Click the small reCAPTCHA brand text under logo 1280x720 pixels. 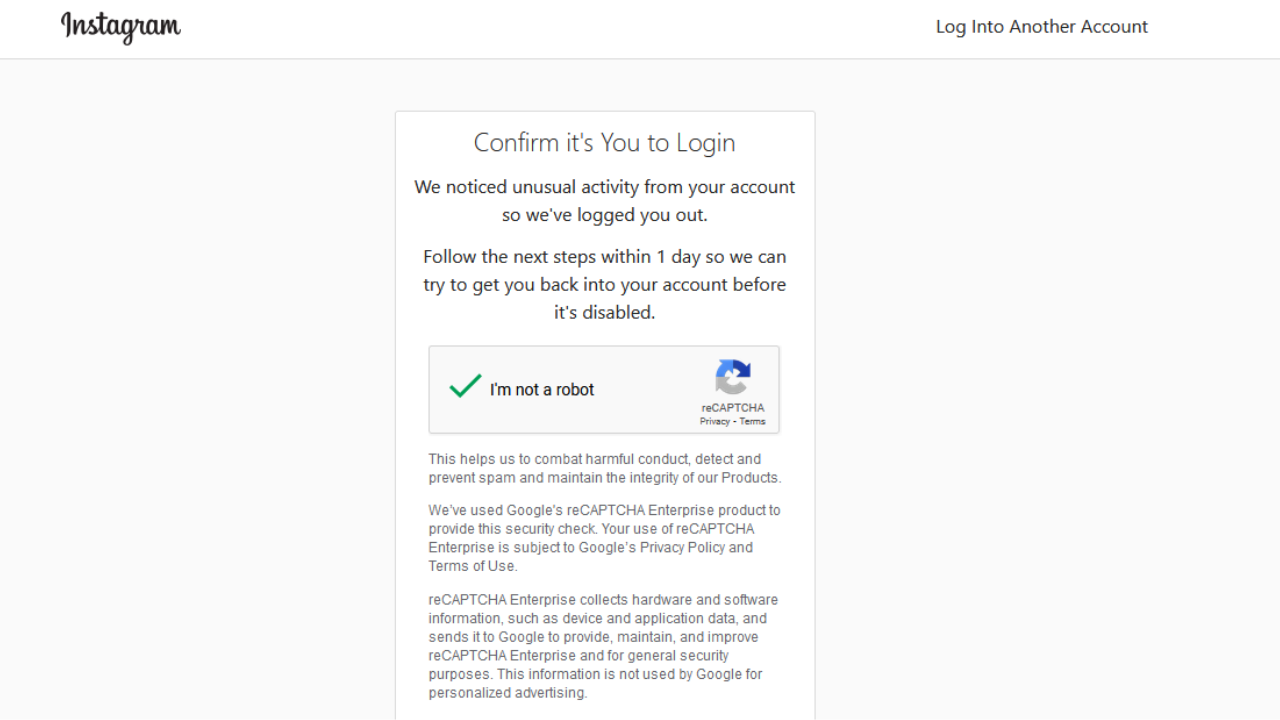733,408
